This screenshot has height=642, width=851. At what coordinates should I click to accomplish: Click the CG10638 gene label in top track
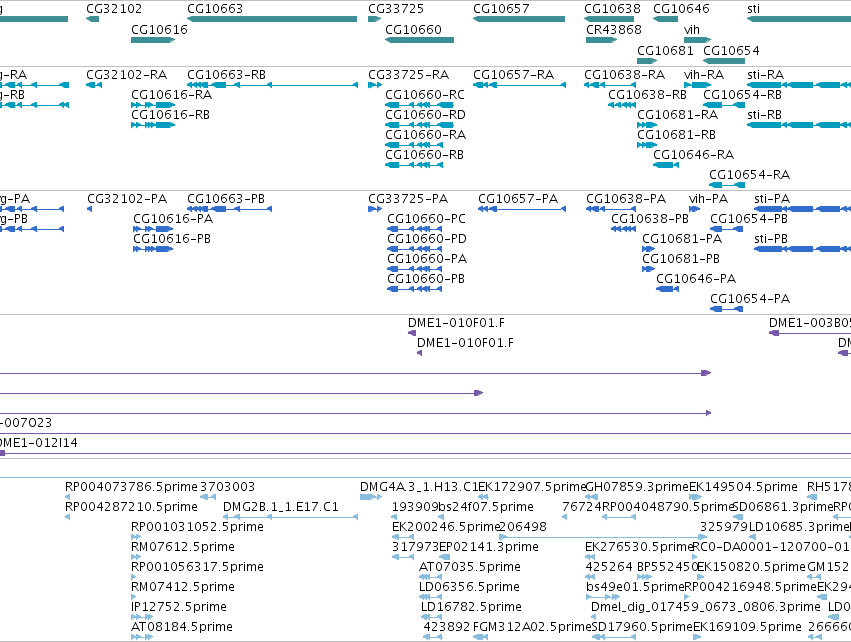click(612, 9)
